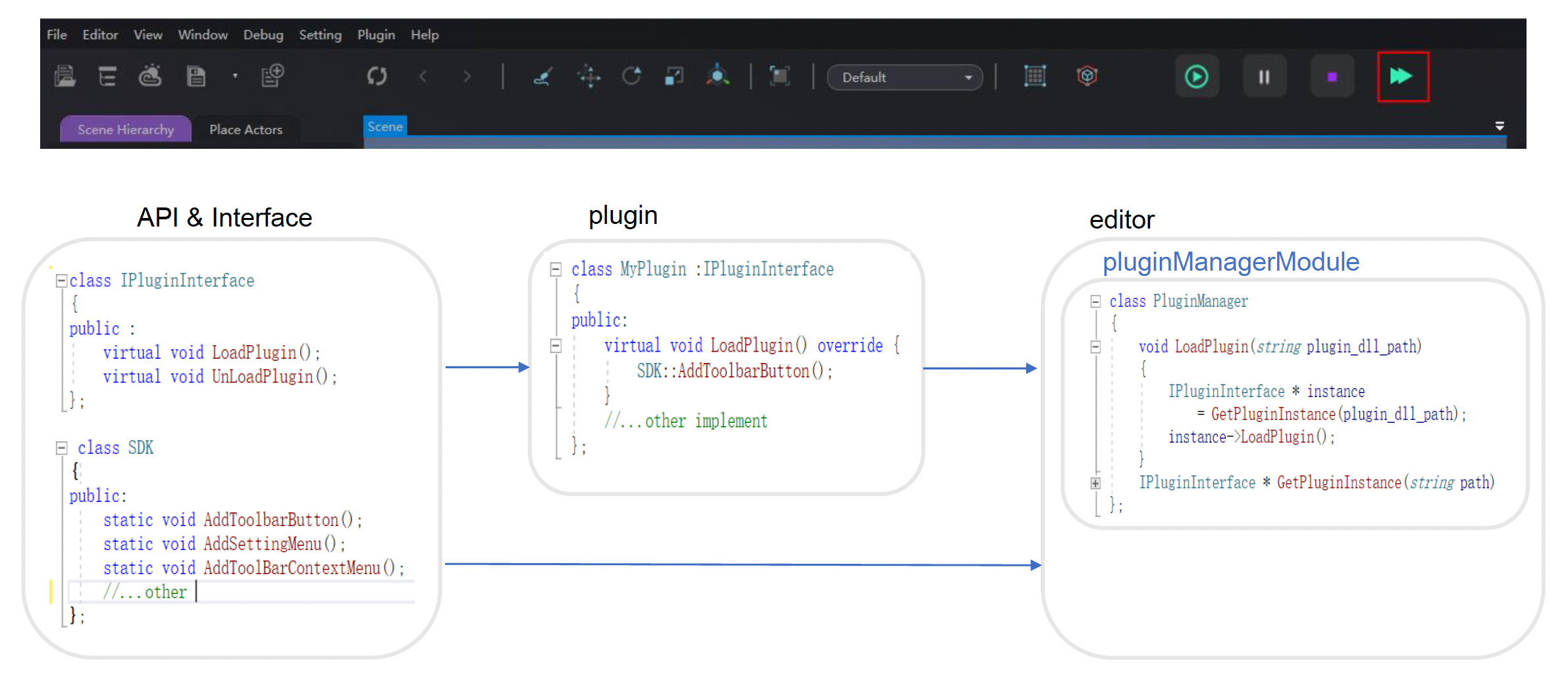Select the rotate tool icon
This screenshot has width=1568, height=681.
click(x=631, y=76)
